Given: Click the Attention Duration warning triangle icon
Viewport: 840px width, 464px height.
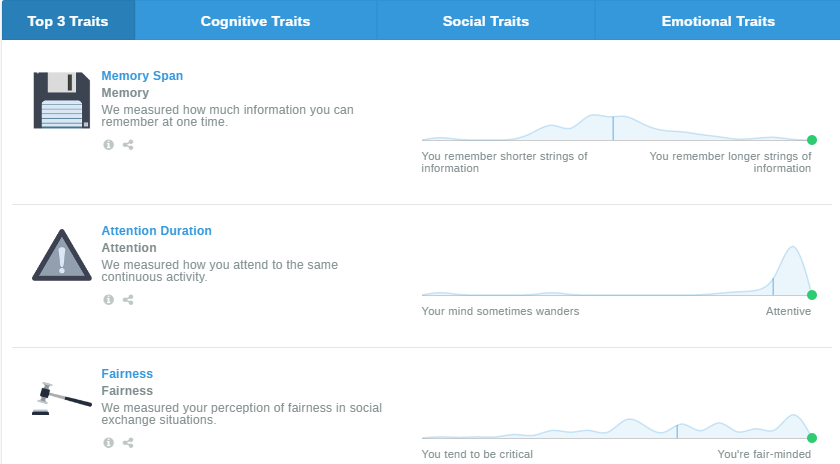Looking at the screenshot, I should point(62,255).
